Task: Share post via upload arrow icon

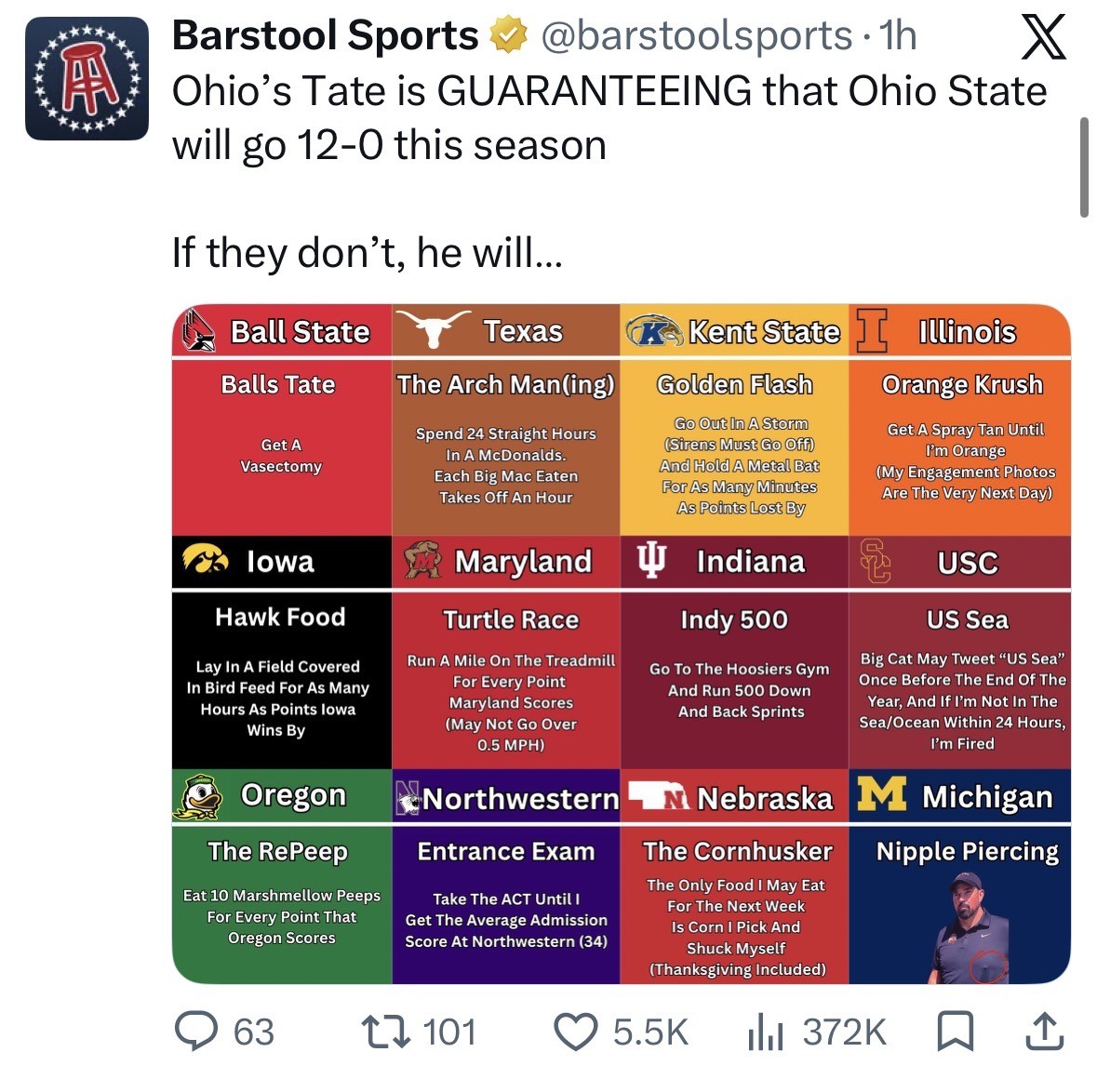Action: (1045, 1032)
